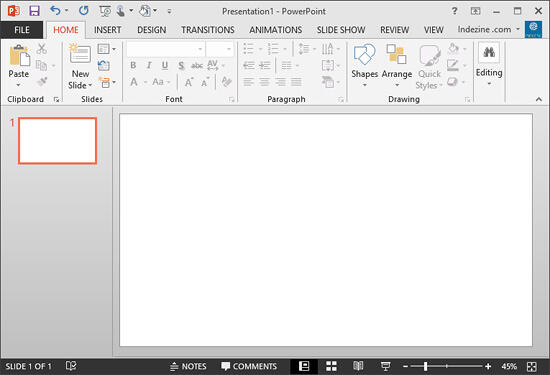Open the Font dialog launcher
Viewport: 550px width, 375px height.
[231, 100]
